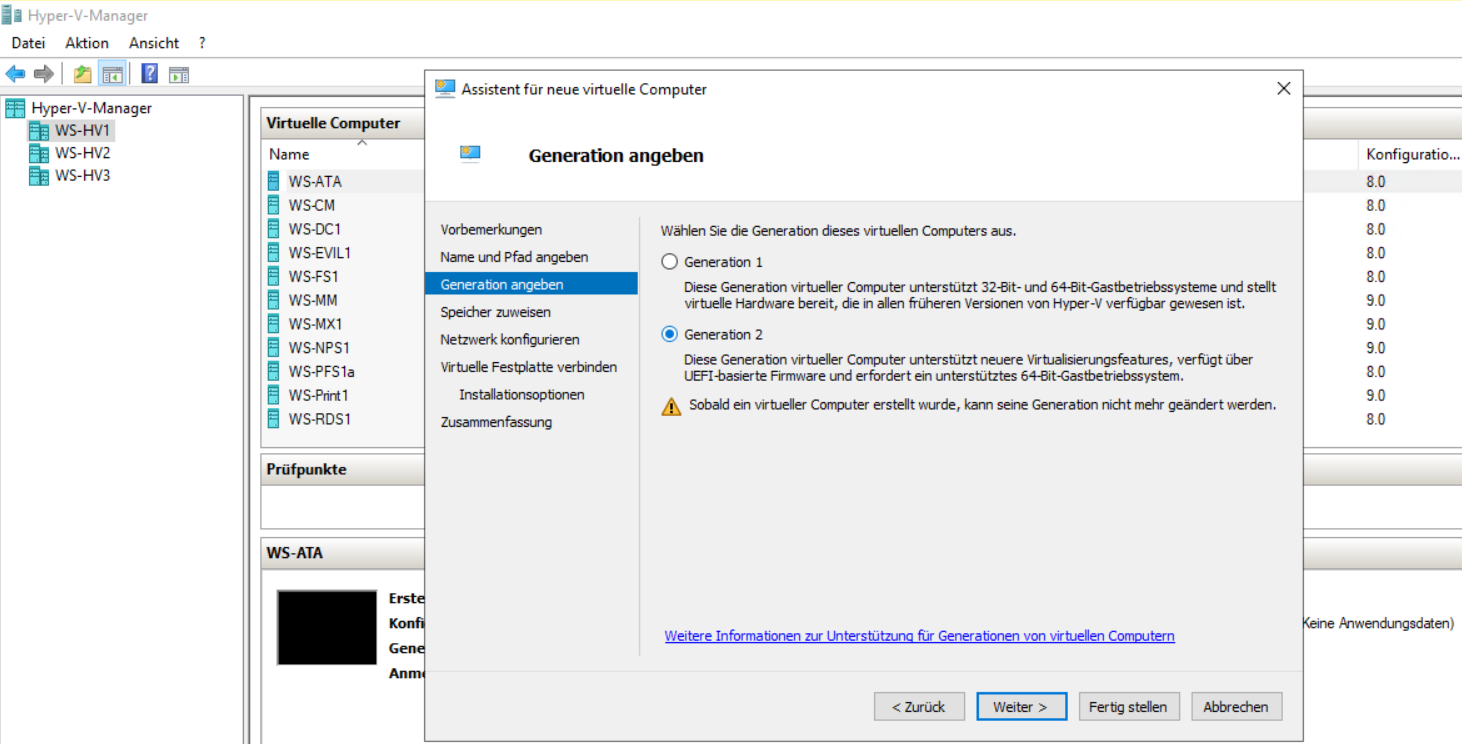Image resolution: width=1462 pixels, height=744 pixels.
Task: Click the VM icon next to WS-EVIL1
Action: pos(275,253)
